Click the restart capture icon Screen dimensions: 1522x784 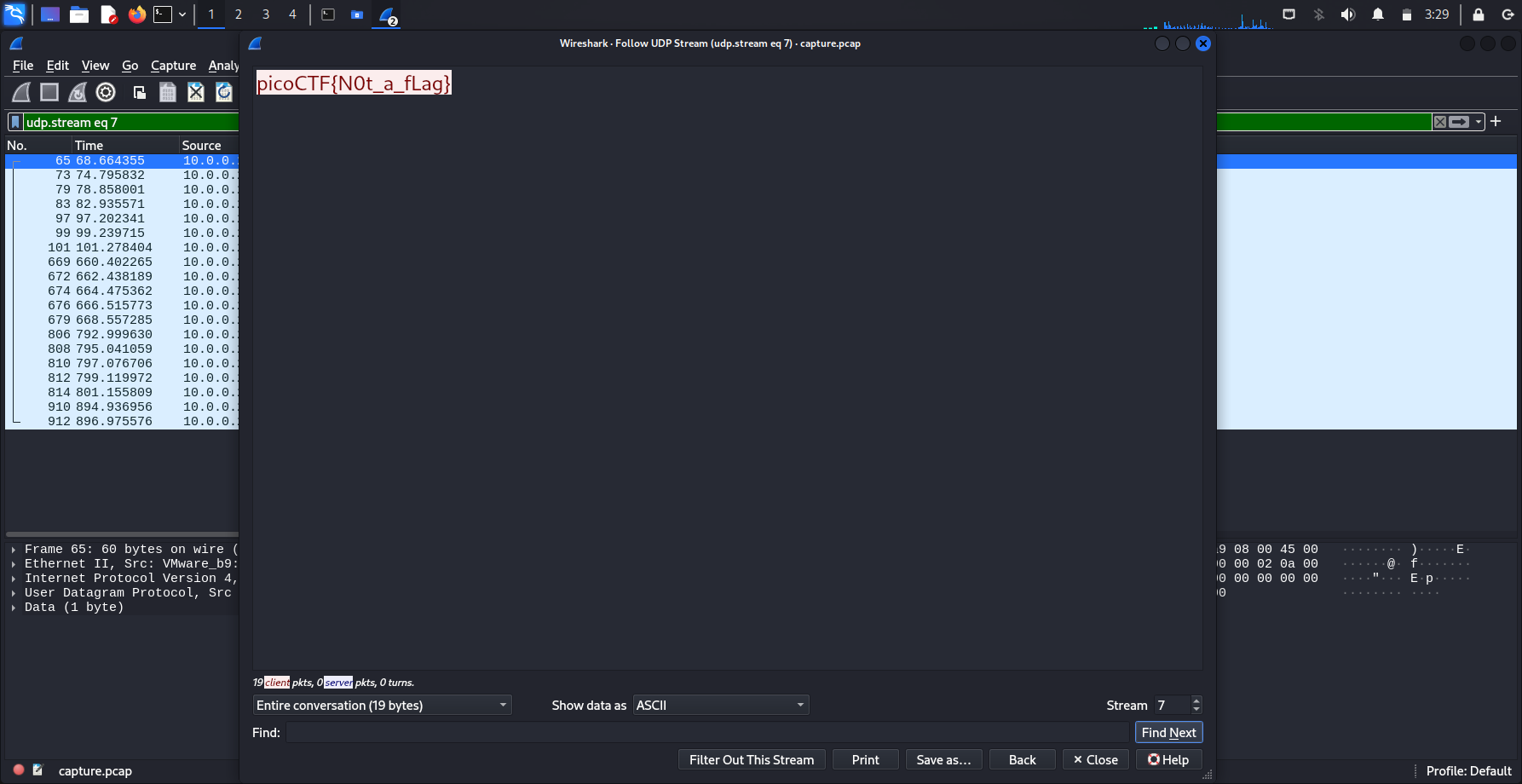click(78, 92)
